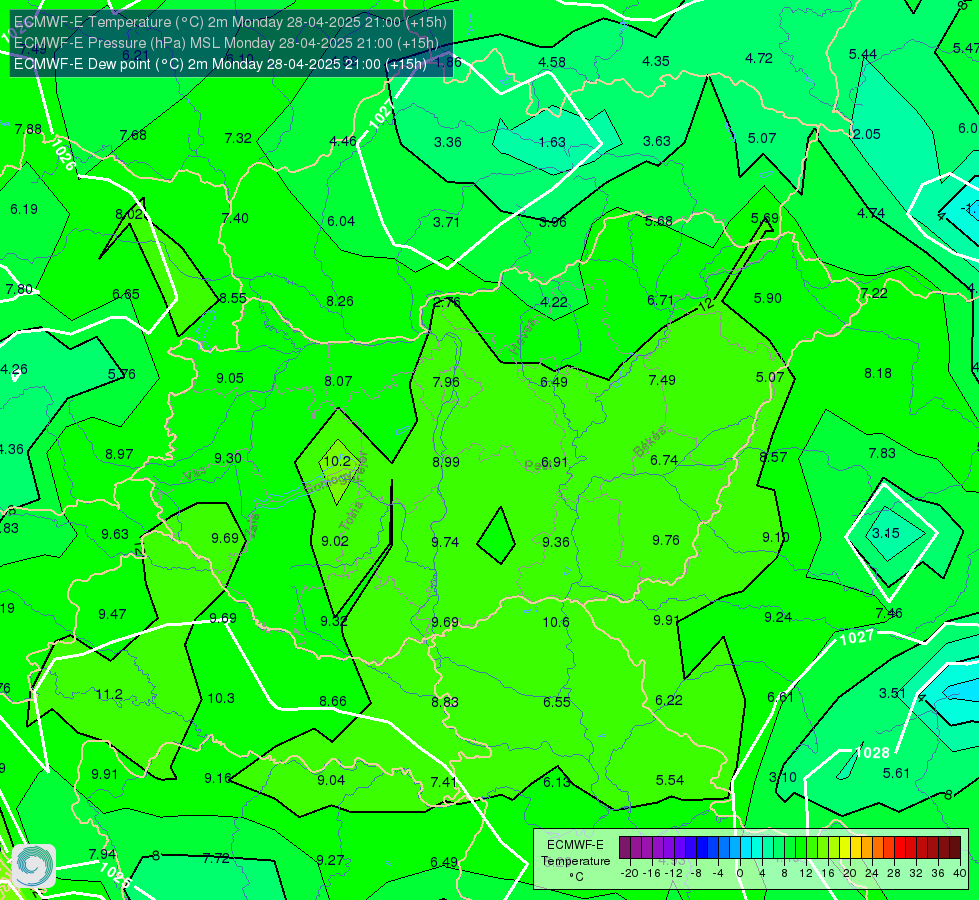Click the 9.76 dew point value
The image size is (979, 900).
point(666,540)
